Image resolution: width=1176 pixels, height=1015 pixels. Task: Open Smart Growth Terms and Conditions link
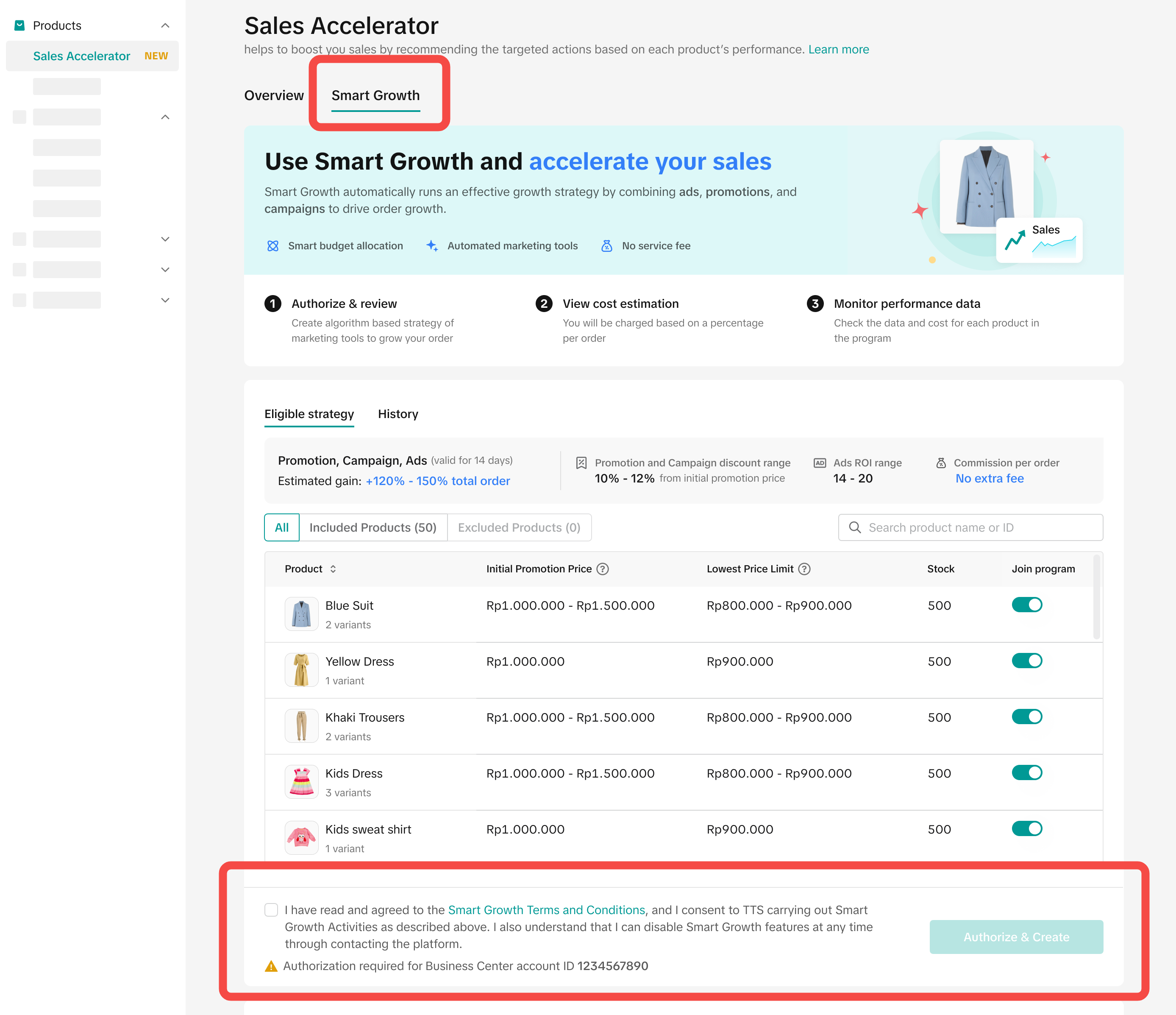coord(546,910)
